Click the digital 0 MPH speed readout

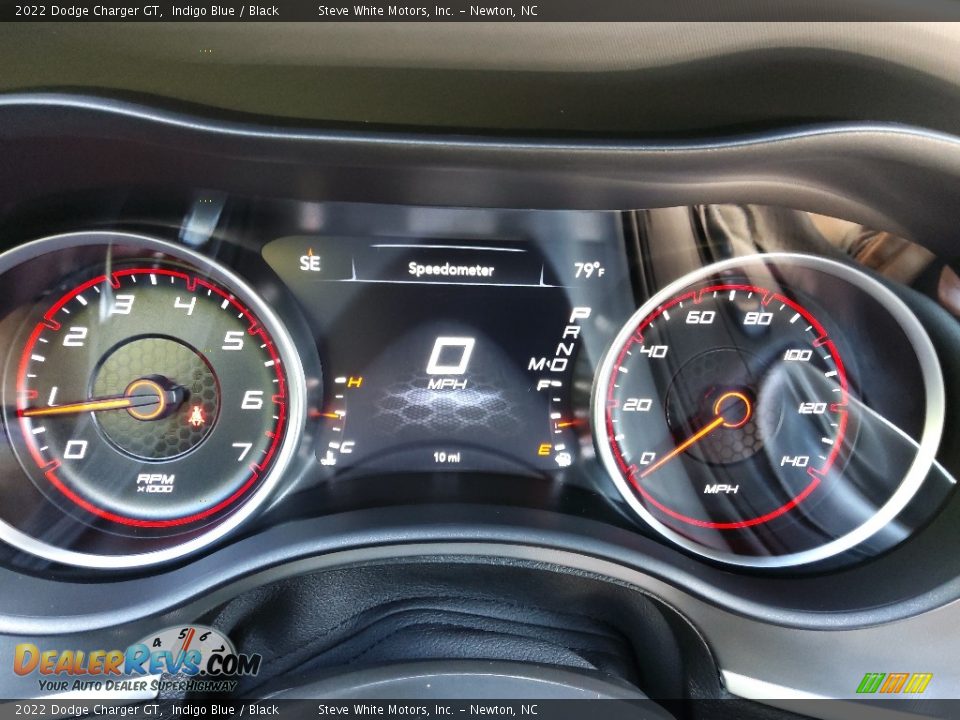click(x=449, y=364)
